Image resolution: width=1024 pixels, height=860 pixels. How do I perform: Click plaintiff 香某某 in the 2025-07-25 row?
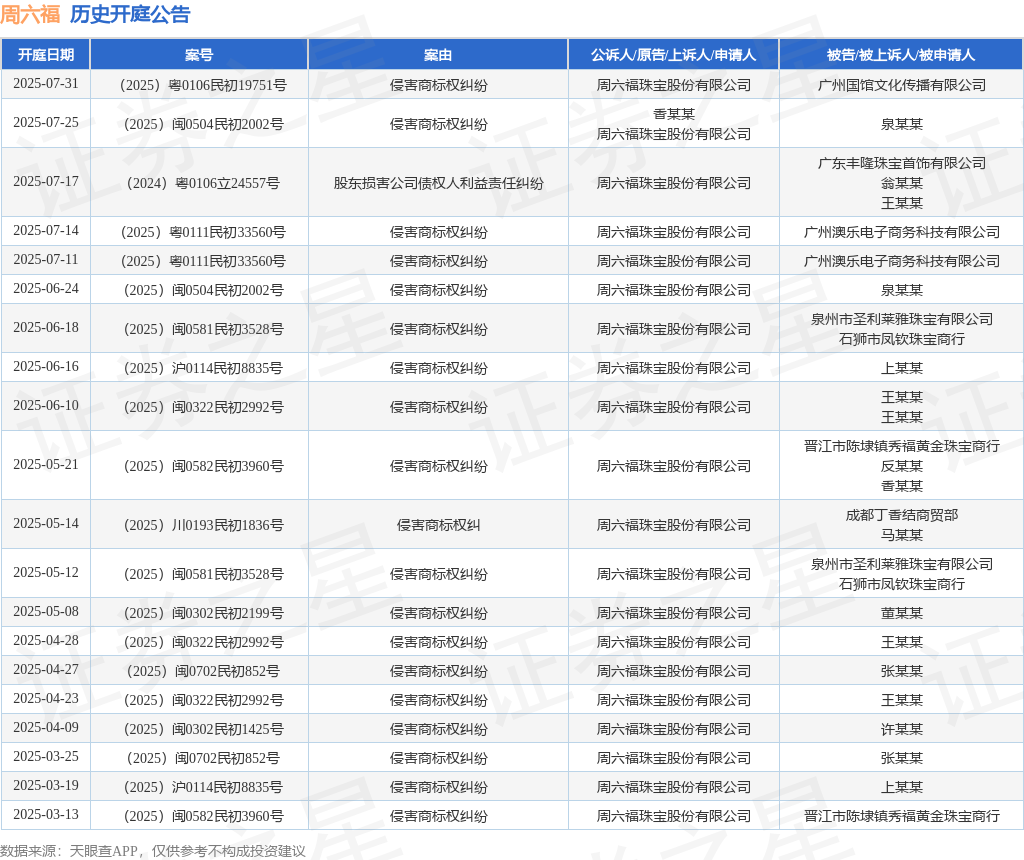tap(674, 114)
